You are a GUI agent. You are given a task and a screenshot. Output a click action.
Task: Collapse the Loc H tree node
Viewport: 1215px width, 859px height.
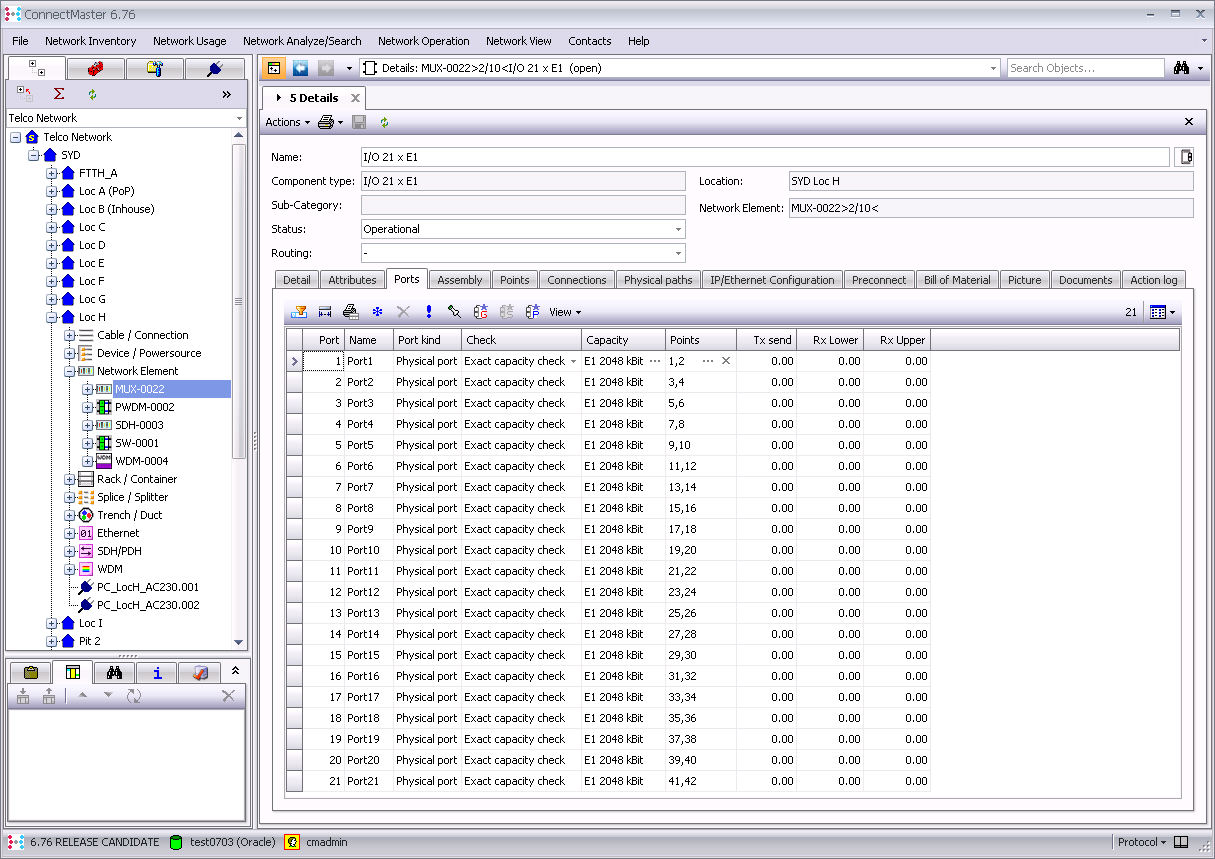52,317
